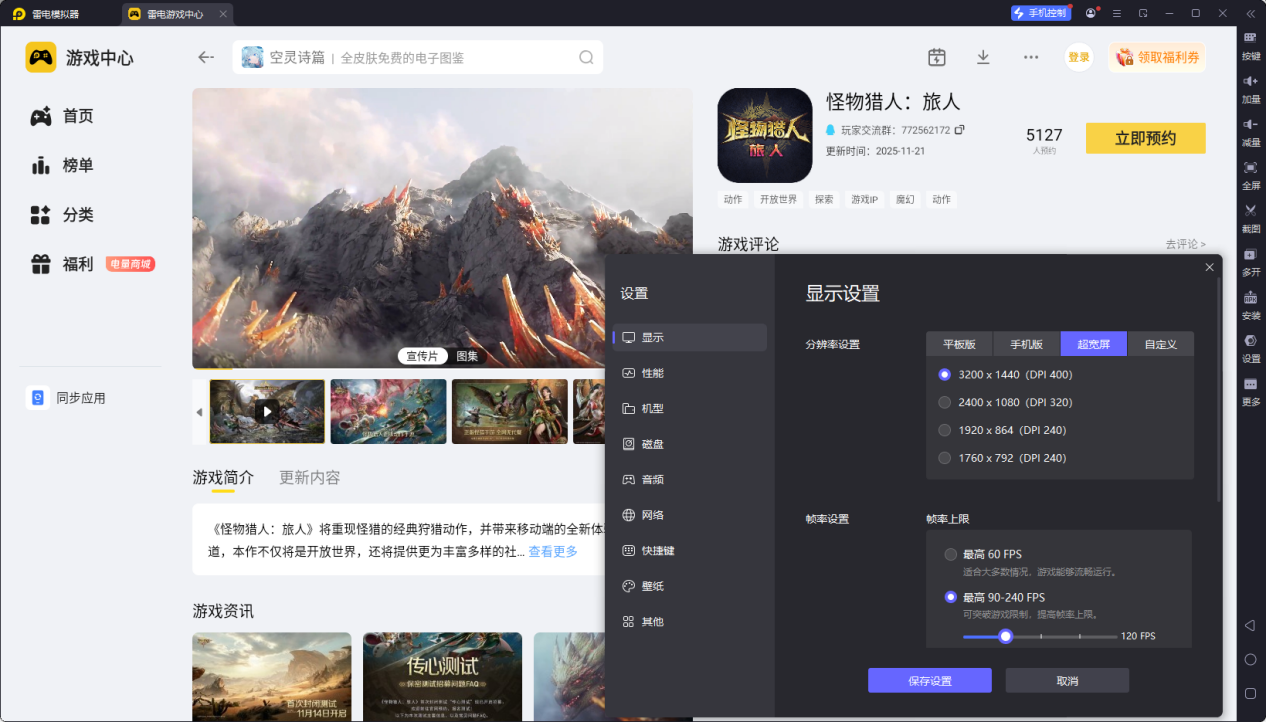The height and width of the screenshot is (722, 1266).
Task: Select 最高 90-240 FPS option
Action: pos(950,597)
